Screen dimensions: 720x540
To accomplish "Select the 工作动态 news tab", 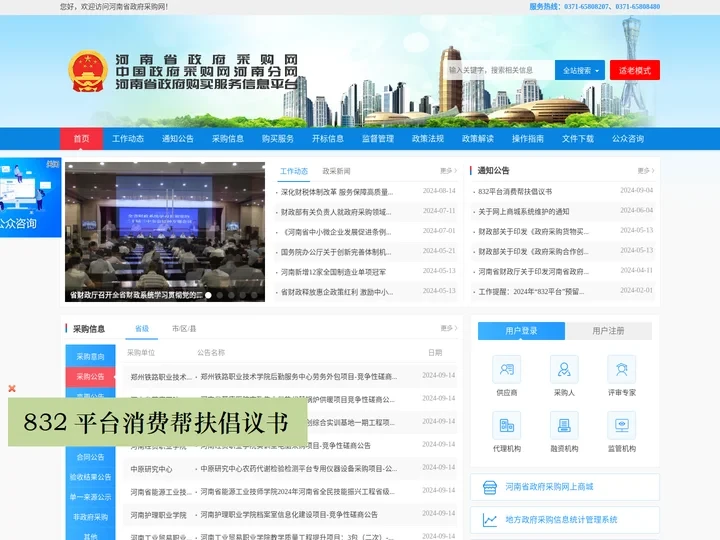I will (x=294, y=171).
